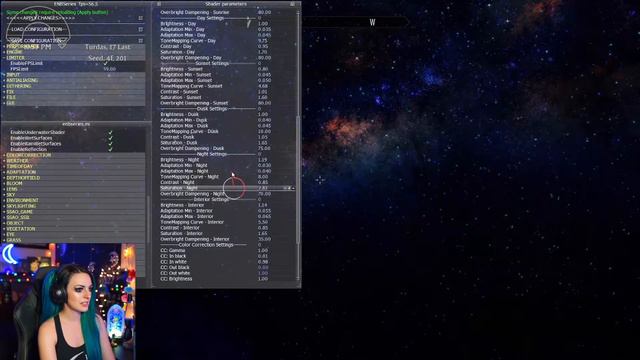The height and width of the screenshot is (360, 640).
Task: Click the icon right of APPLY CHANGES
Action: coord(140,18)
